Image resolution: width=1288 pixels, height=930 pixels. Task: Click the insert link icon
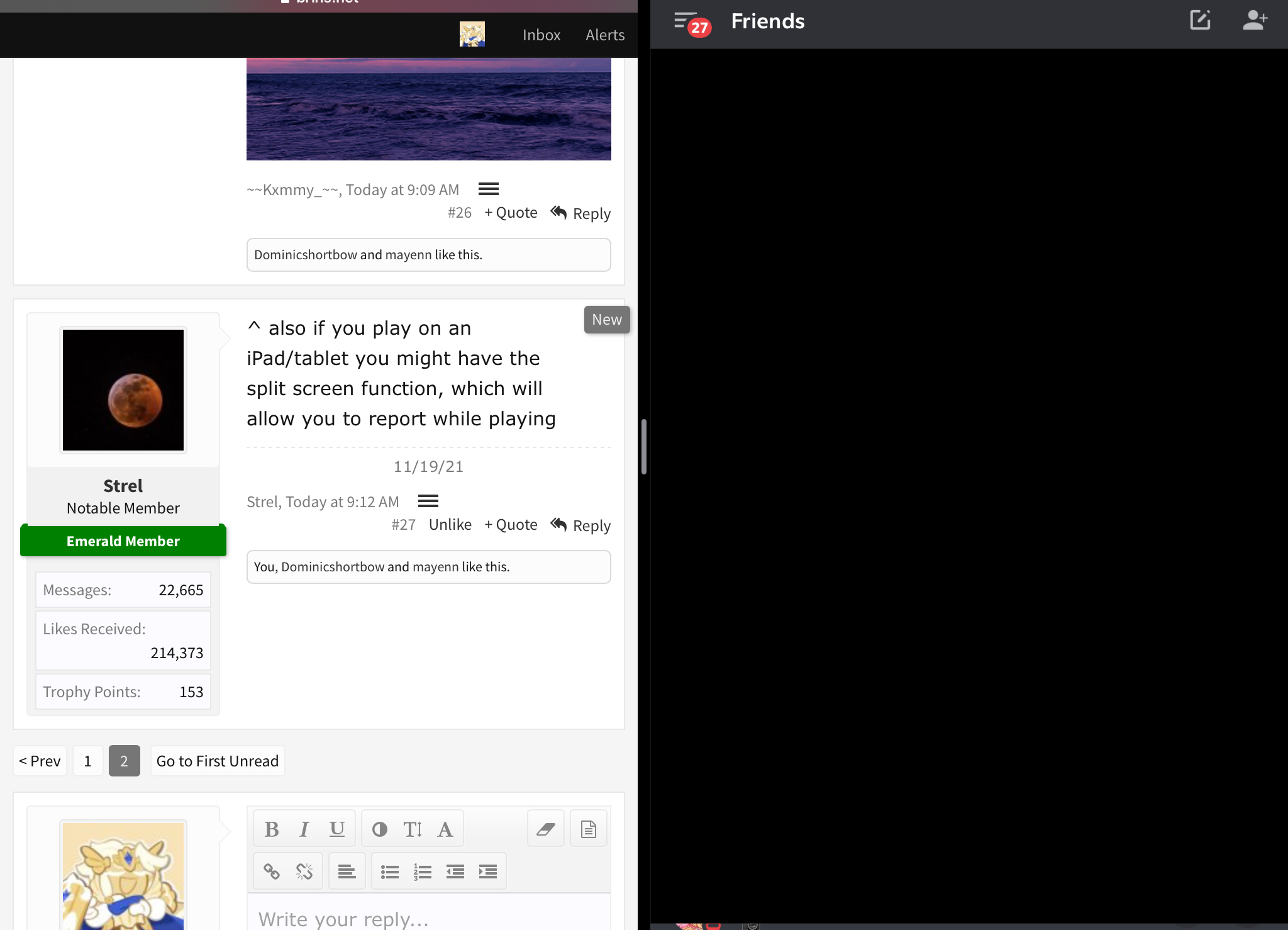point(272,871)
